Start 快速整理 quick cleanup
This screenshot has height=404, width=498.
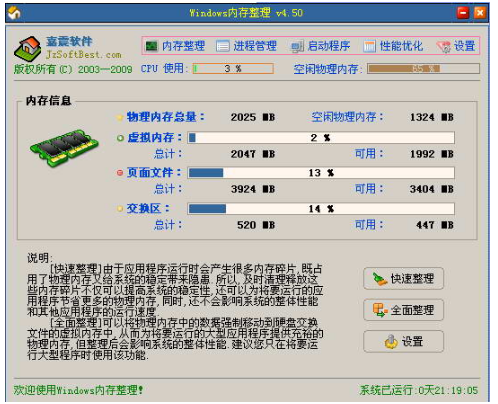coord(403,278)
